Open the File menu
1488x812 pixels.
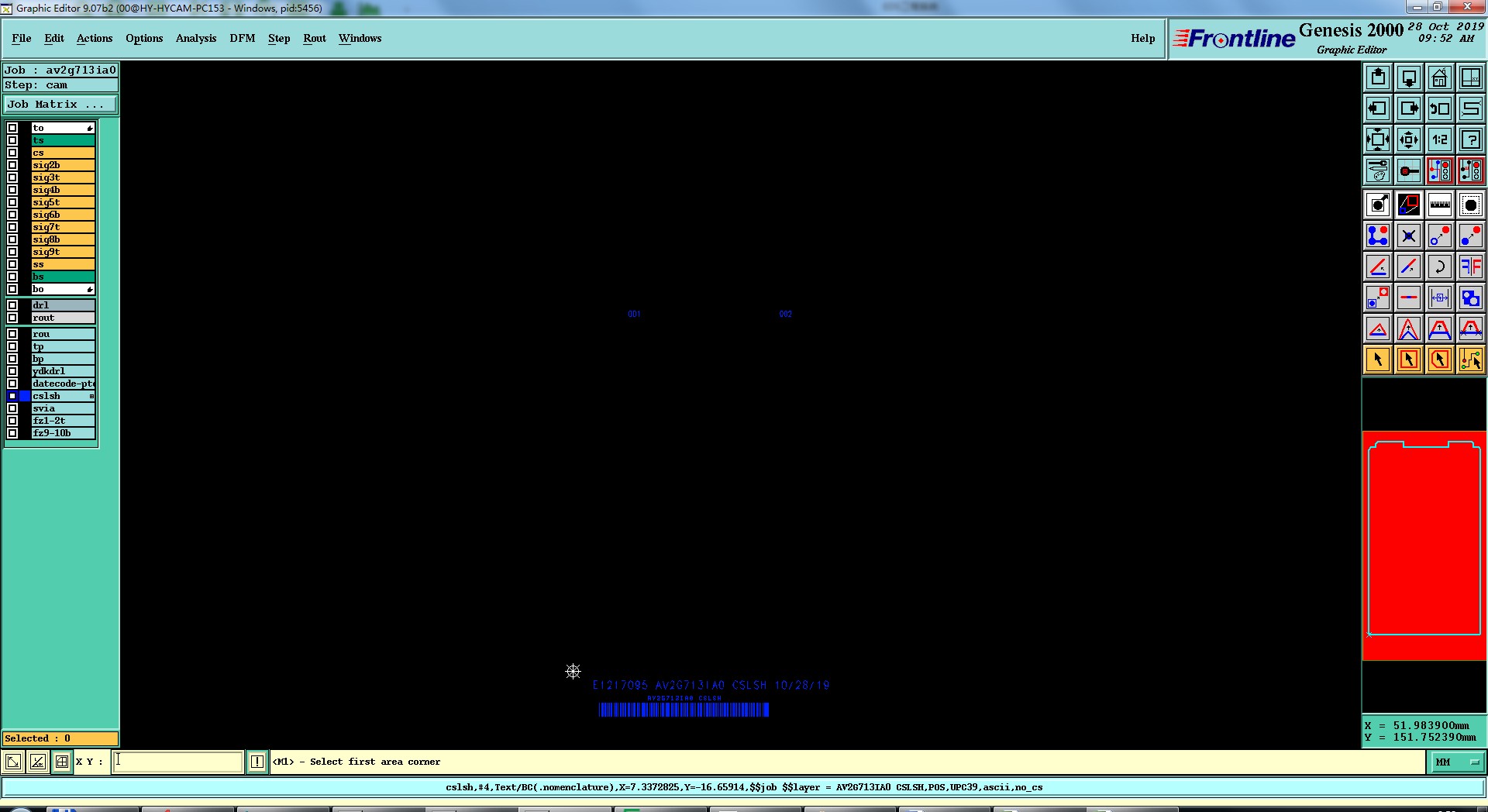22,38
